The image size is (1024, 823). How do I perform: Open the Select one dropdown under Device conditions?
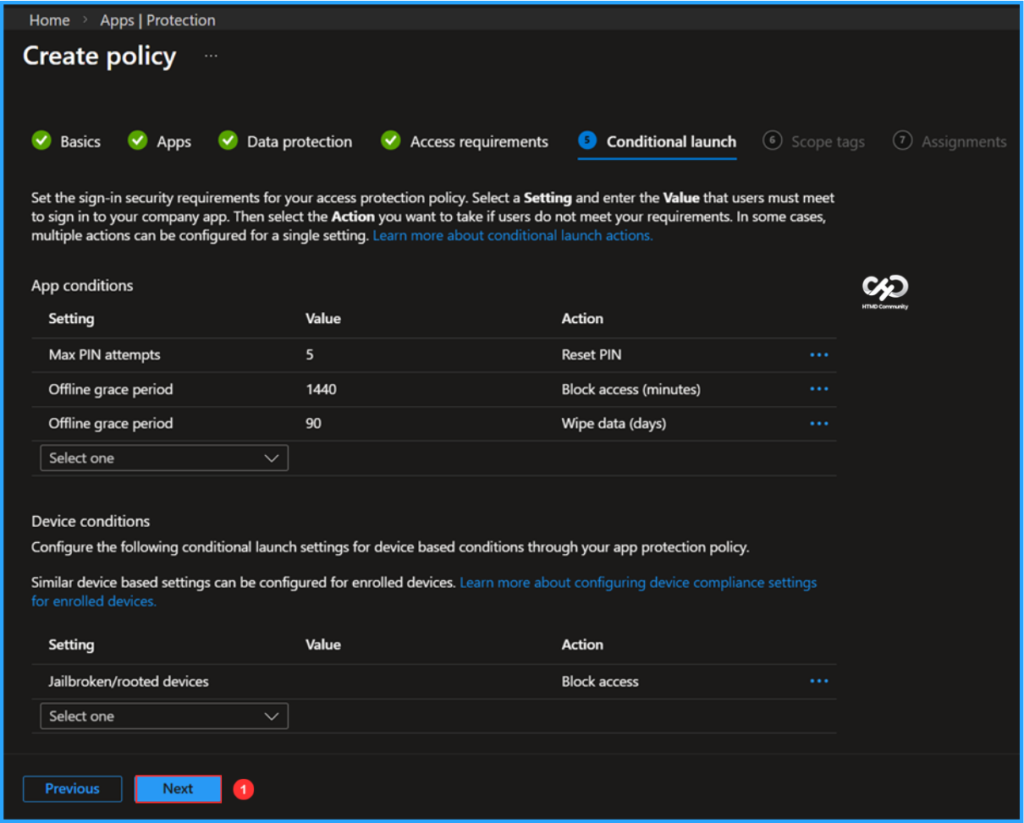[x=163, y=715]
